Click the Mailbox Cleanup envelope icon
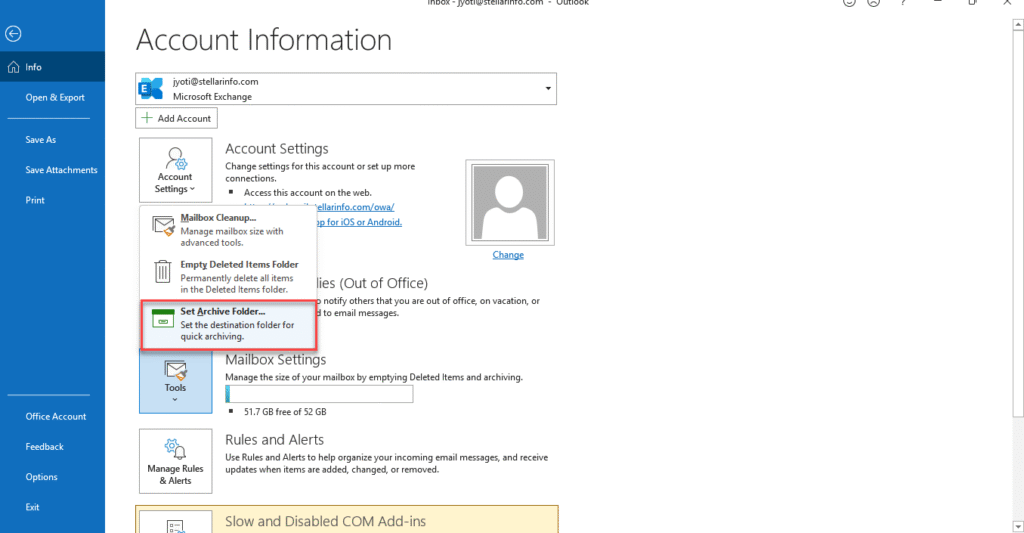The height and width of the screenshot is (533, 1024). [162, 225]
